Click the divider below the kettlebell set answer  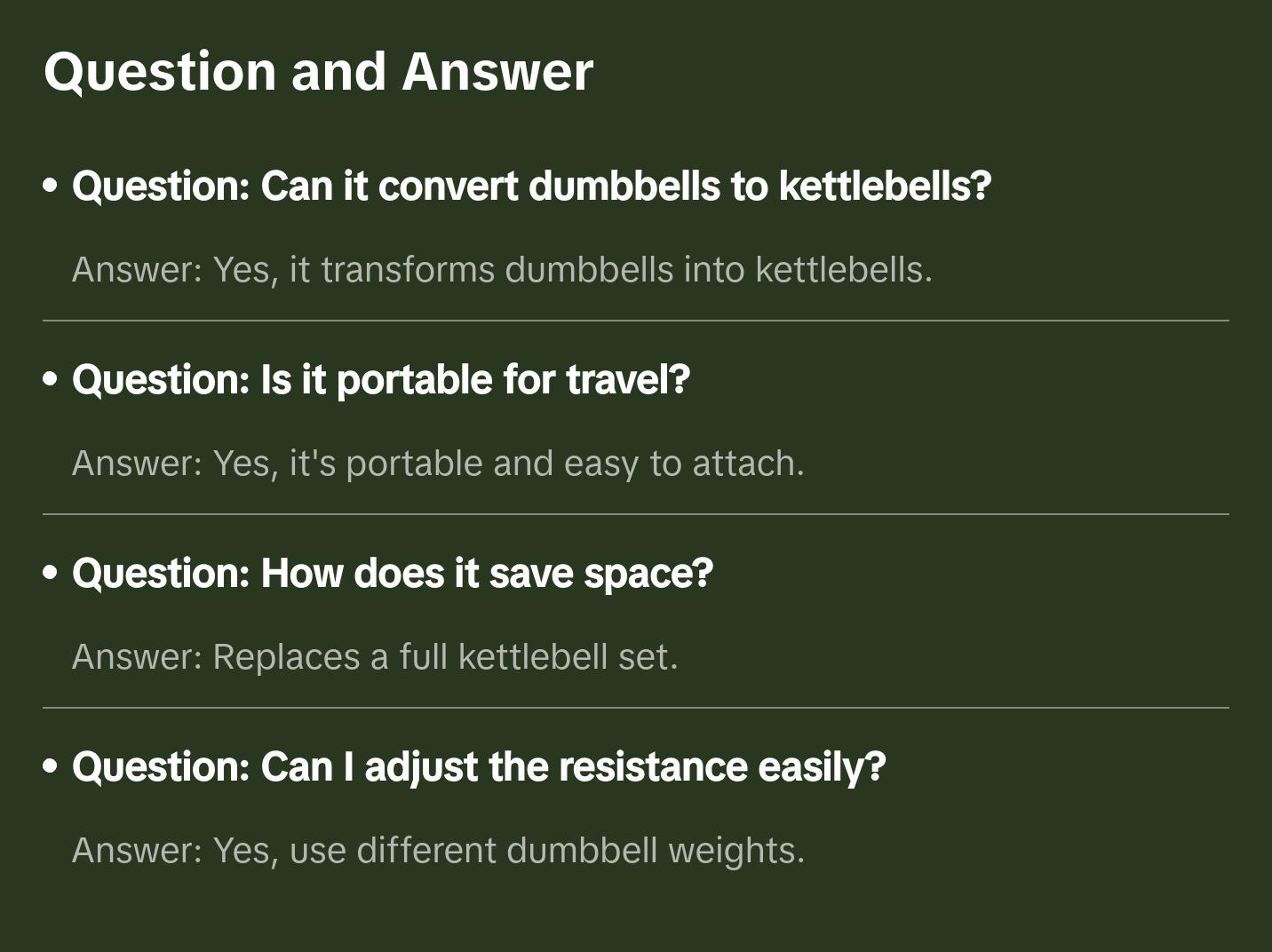pos(636,708)
